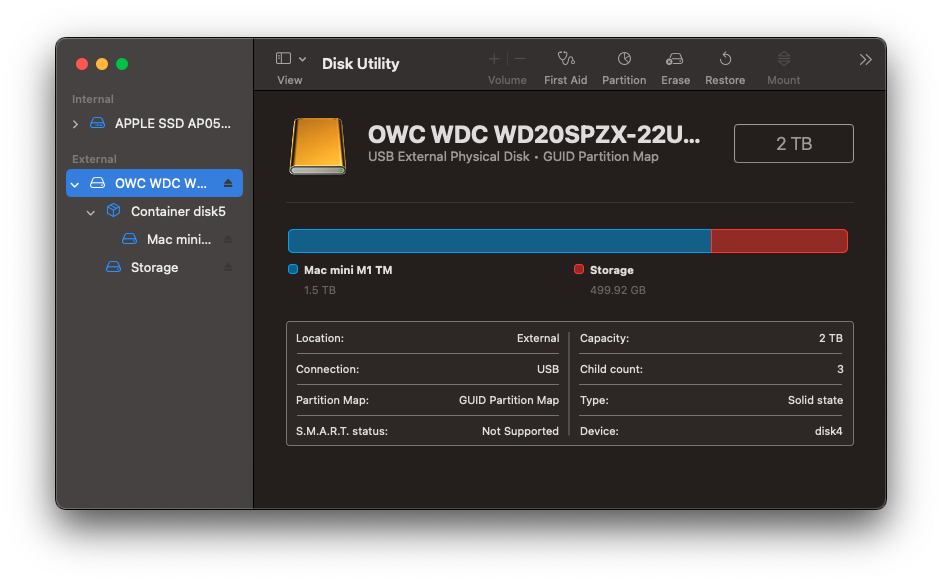
Task: Click the Erase disk icon
Action: click(x=675, y=59)
